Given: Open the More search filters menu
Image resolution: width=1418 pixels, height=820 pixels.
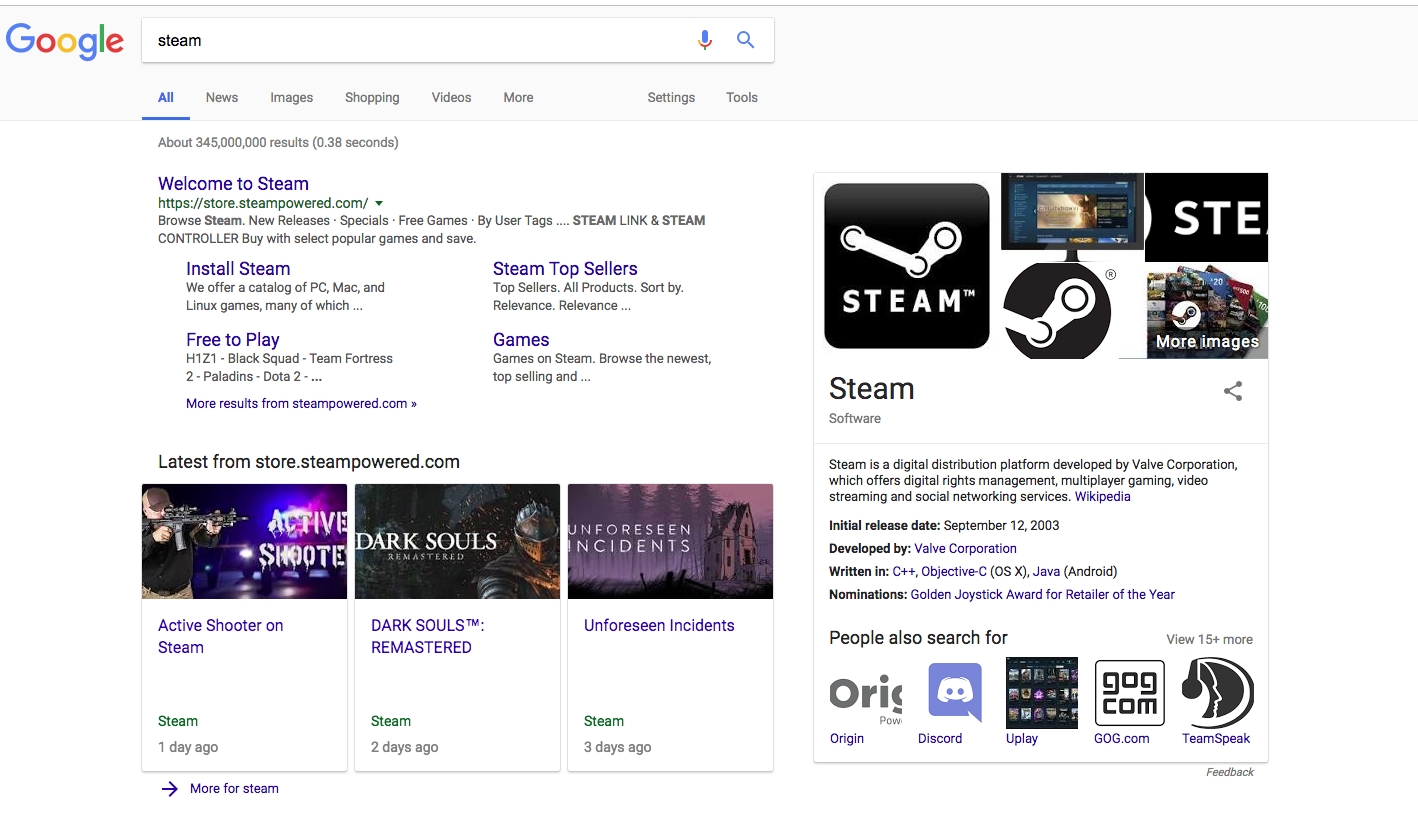Looking at the screenshot, I should (x=518, y=98).
